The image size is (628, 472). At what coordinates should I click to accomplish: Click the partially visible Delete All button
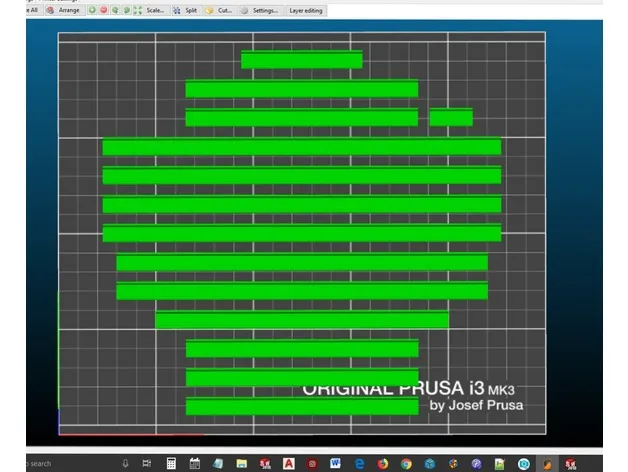pyautogui.click(x=34, y=10)
